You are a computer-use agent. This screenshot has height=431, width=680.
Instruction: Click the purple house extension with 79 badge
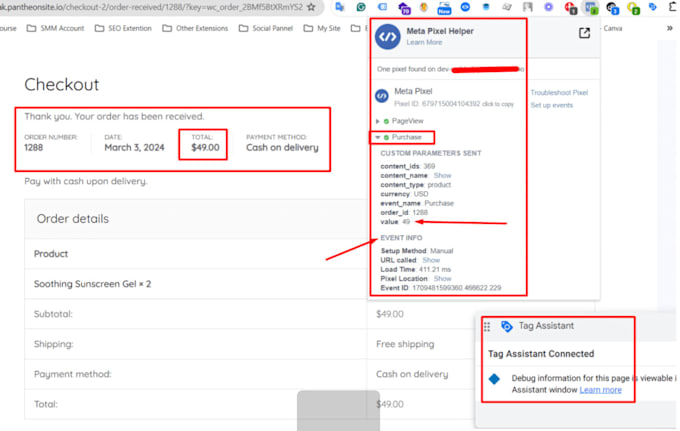click(x=403, y=8)
